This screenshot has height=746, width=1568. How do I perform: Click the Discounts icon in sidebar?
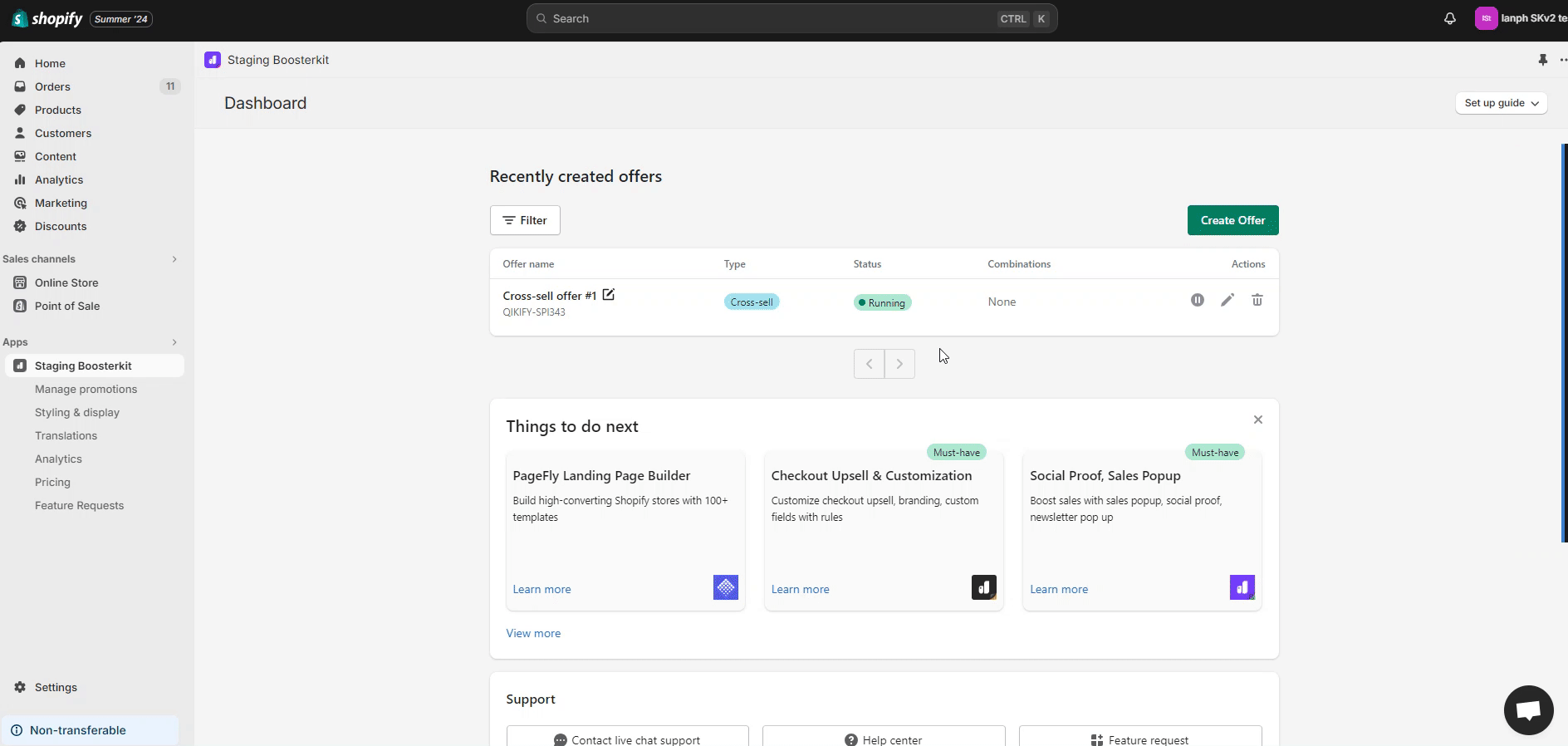pyautogui.click(x=20, y=226)
